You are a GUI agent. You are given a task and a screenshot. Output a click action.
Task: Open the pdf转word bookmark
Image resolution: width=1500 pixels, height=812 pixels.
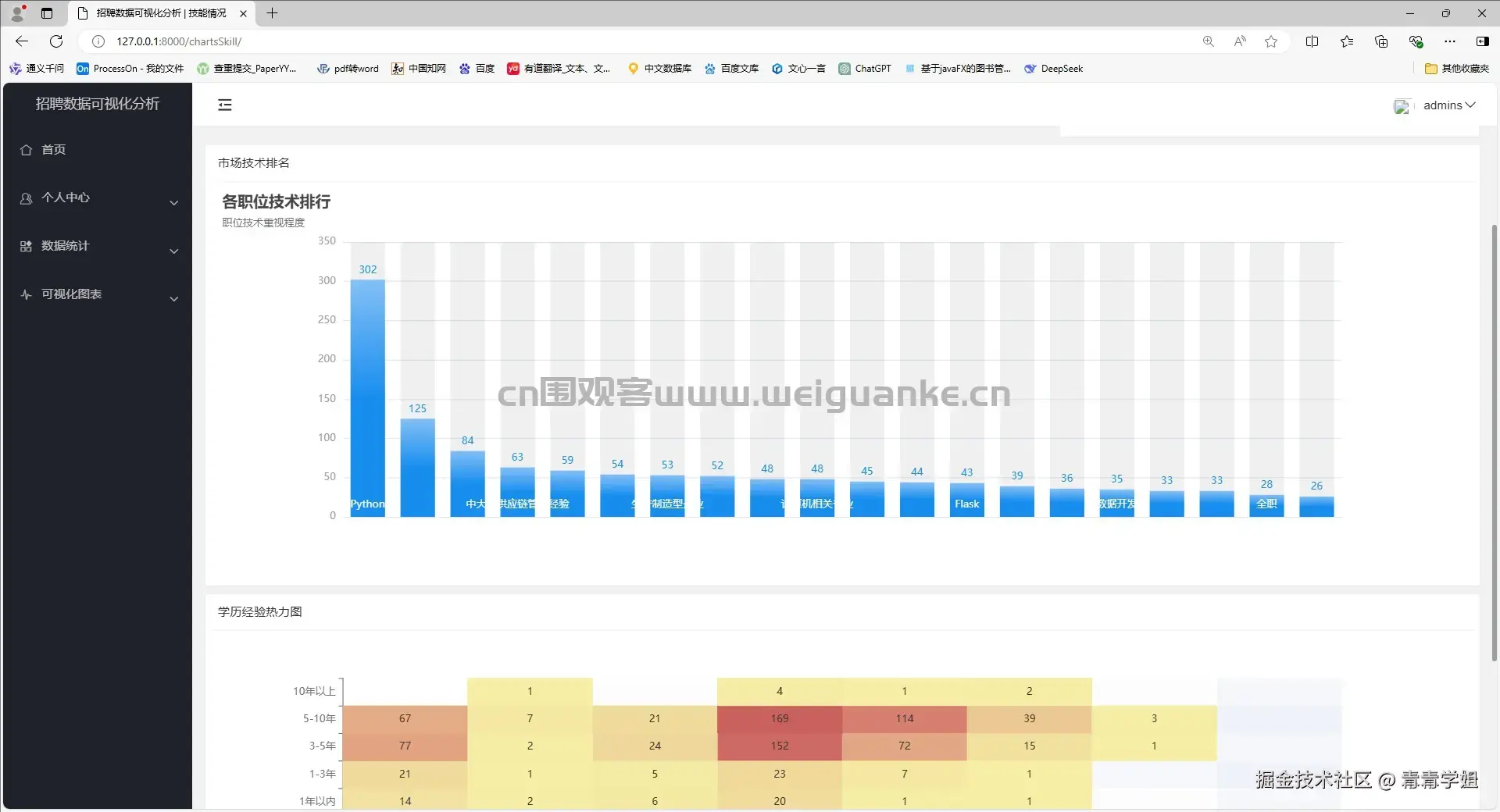point(348,69)
